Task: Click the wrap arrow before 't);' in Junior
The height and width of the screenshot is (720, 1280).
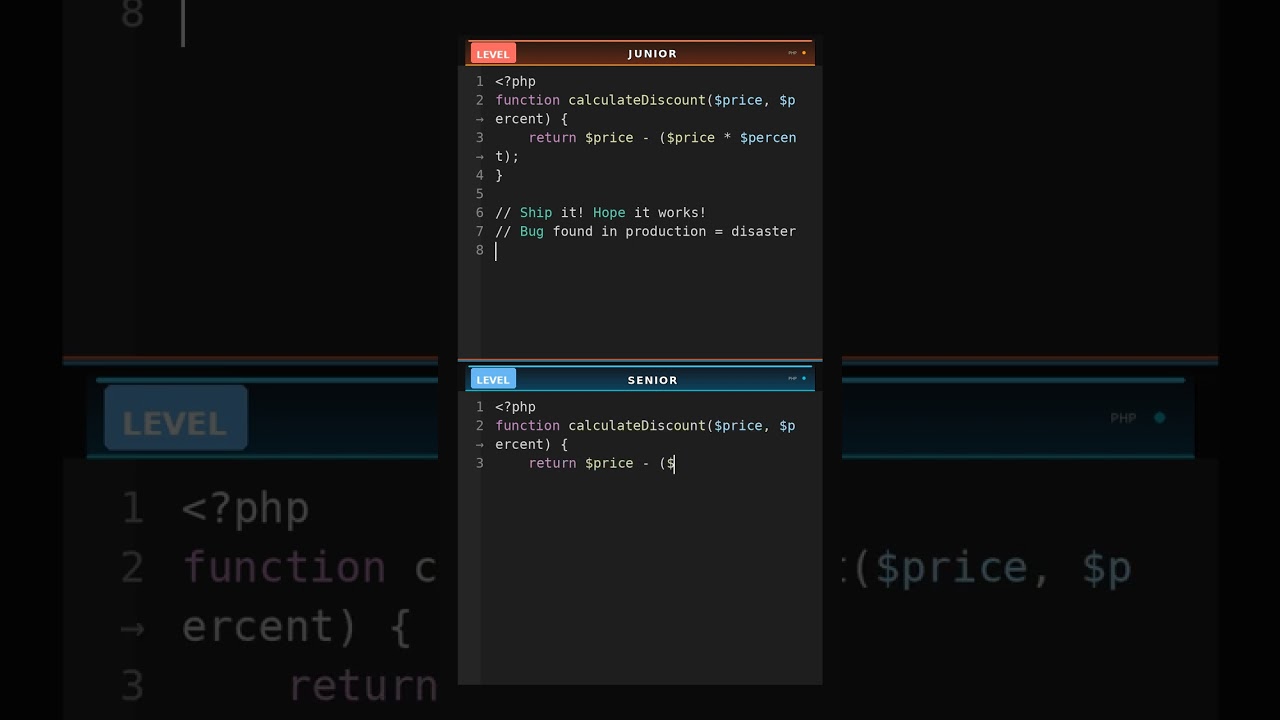Action: click(479, 157)
